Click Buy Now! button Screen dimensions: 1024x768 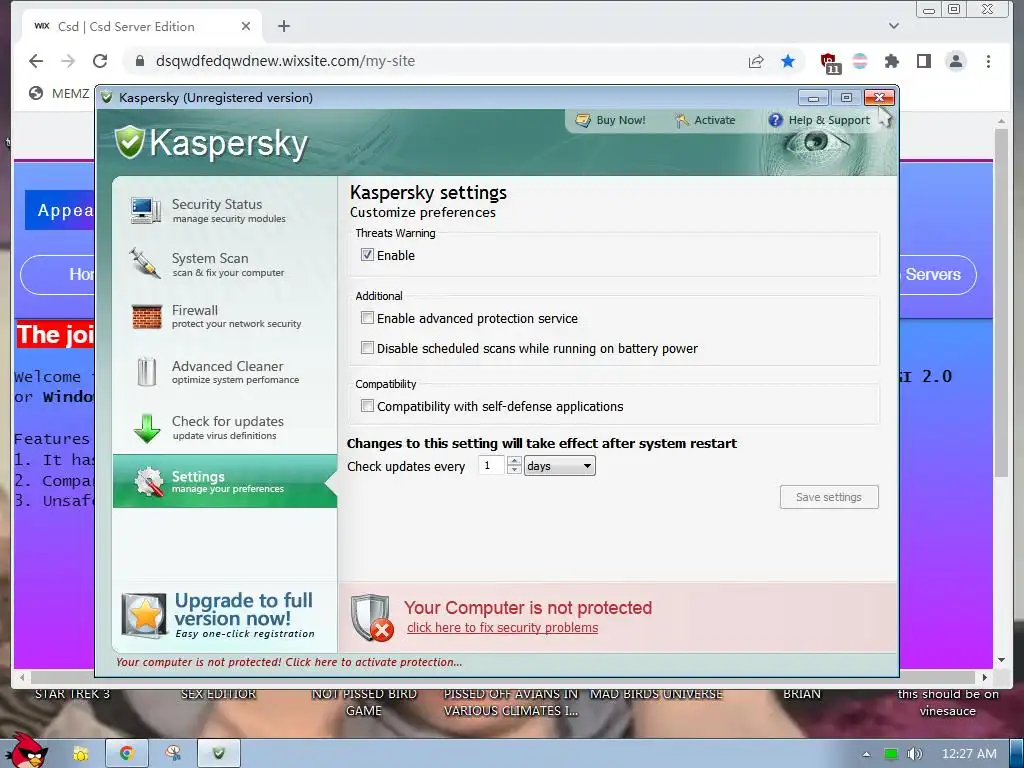(611, 120)
